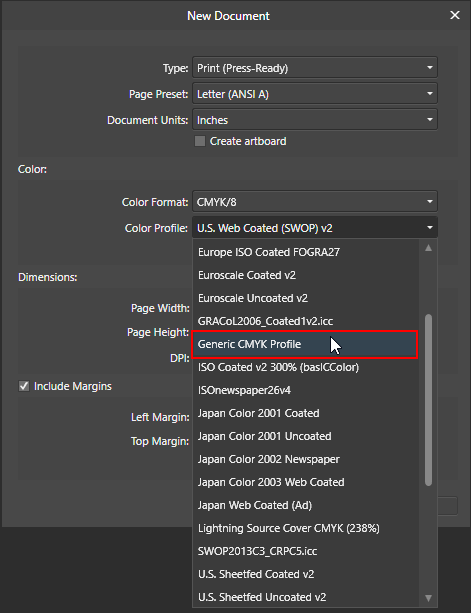Pick Euroscale Uncoated v2 profile
471x613 pixels.
(x=305, y=298)
